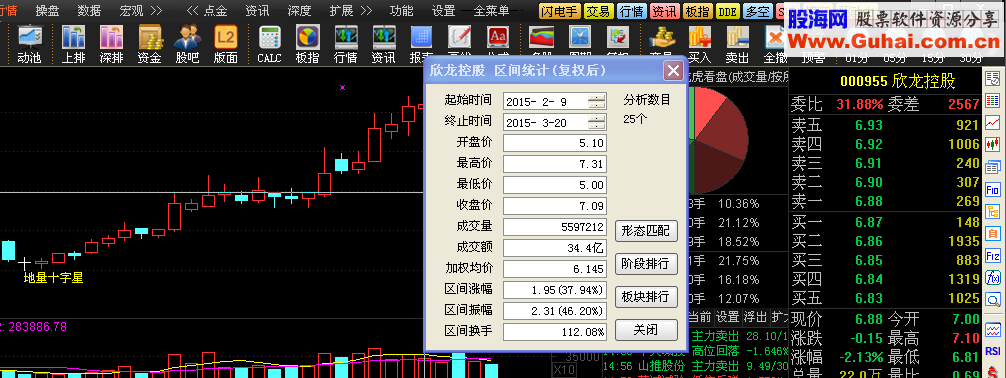Image resolution: width=1006 pixels, height=378 pixels.
Task: Open the 设置 menu
Action: [x=443, y=11]
